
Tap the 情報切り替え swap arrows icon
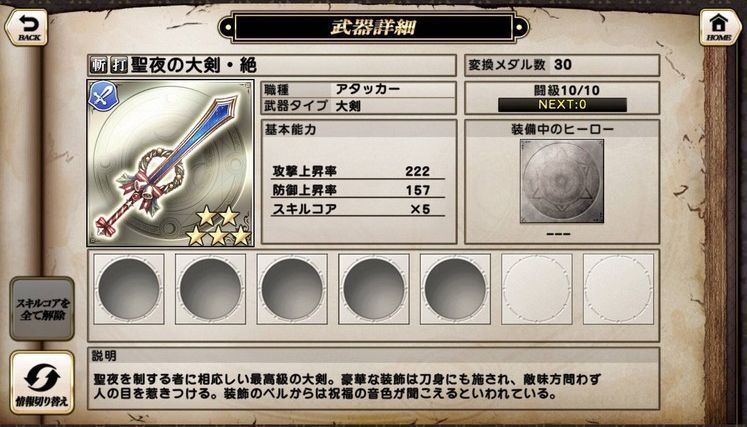[42, 376]
